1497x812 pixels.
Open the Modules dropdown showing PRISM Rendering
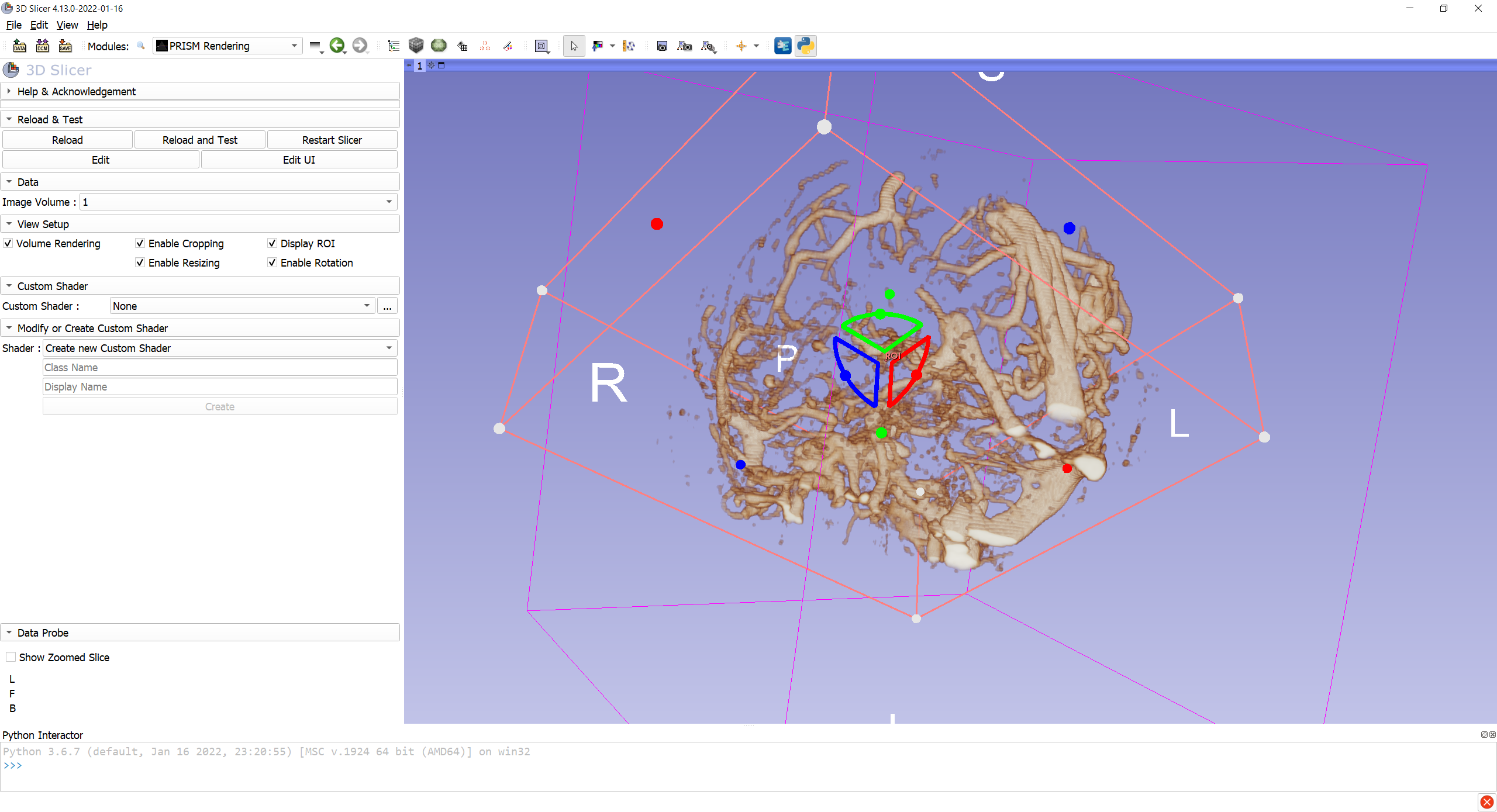[x=227, y=46]
